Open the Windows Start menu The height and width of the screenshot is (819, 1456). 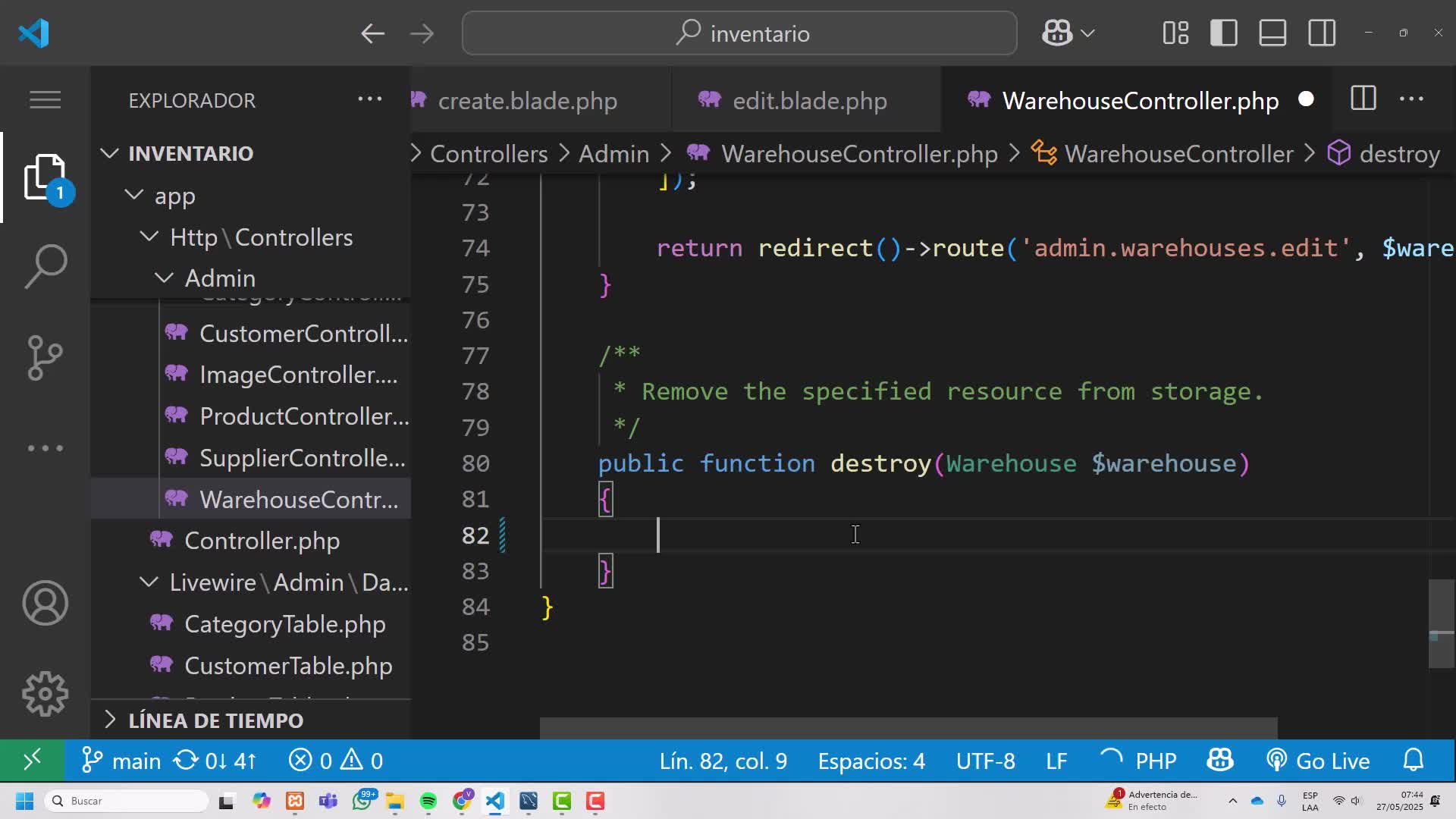coord(24,801)
